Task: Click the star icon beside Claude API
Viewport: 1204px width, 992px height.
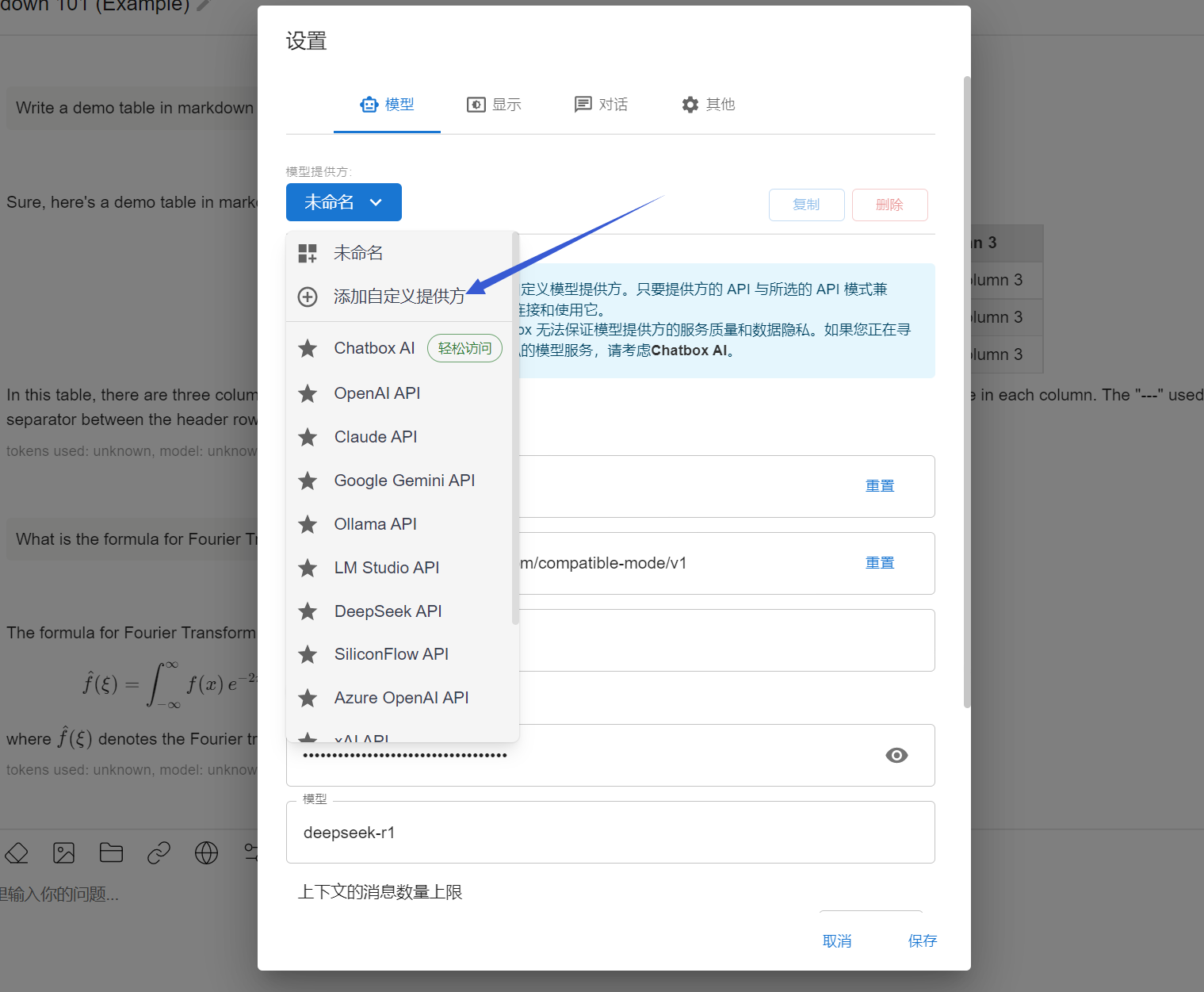Action: pyautogui.click(x=308, y=437)
